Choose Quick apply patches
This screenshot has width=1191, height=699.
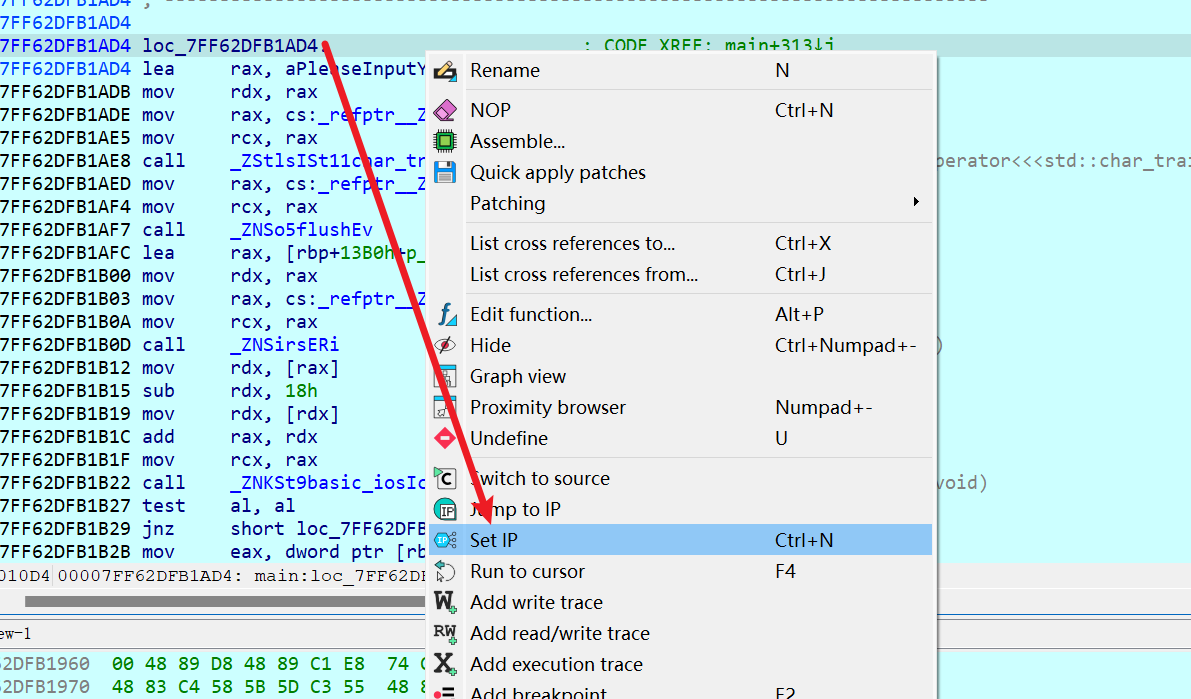(x=681, y=172)
